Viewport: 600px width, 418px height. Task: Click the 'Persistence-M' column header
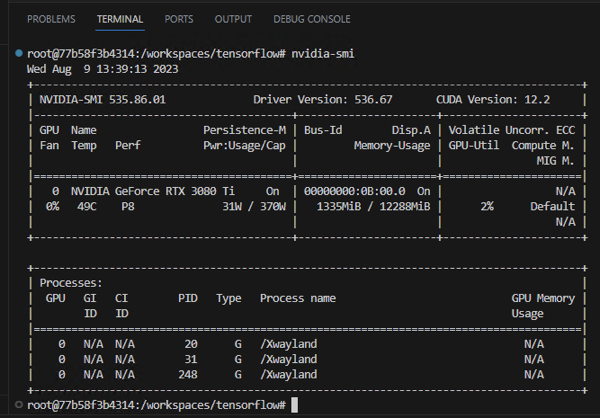(245, 130)
